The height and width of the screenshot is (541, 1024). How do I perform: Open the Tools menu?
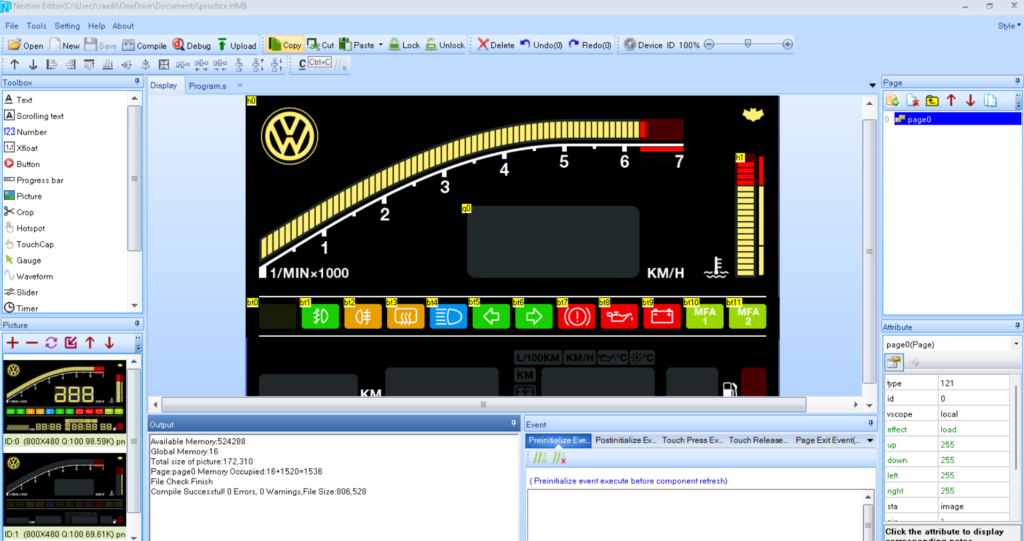[x=36, y=26]
